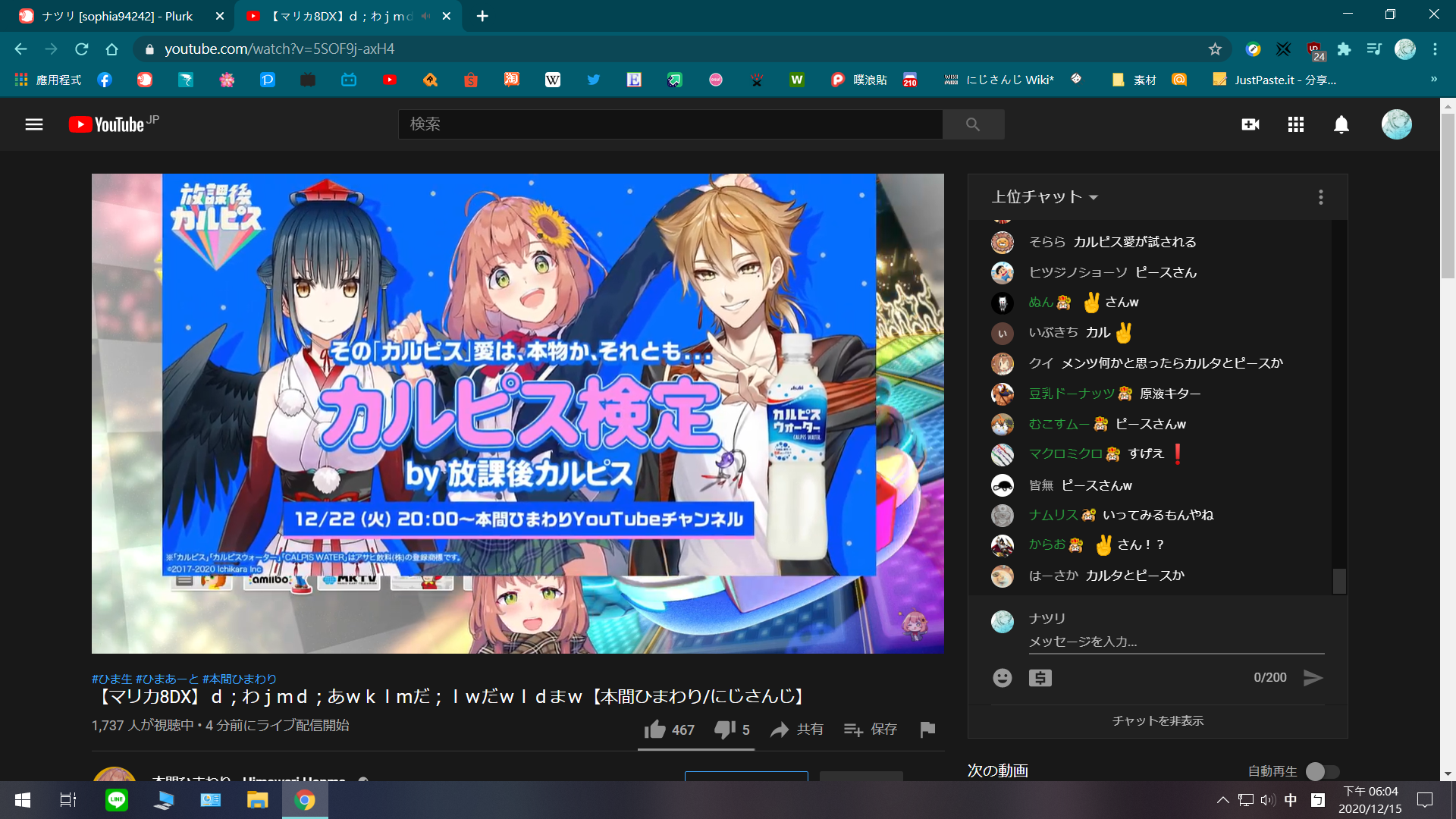Open Chrome media control icon
This screenshot has height=819, width=1456.
[1374, 49]
